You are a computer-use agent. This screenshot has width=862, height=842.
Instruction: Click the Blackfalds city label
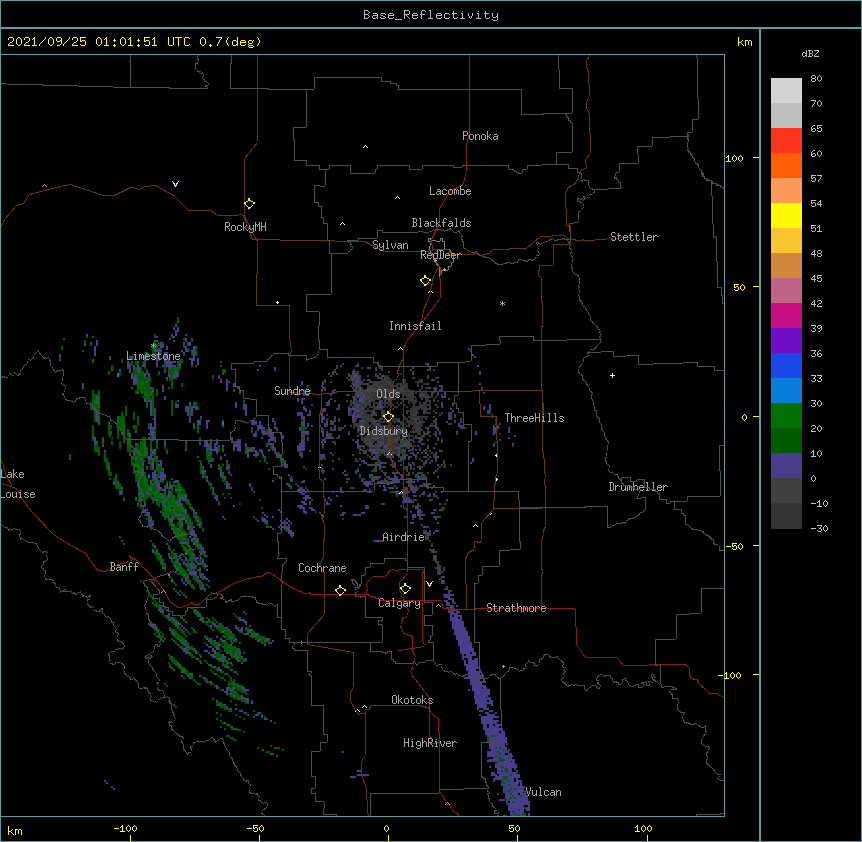(x=441, y=223)
